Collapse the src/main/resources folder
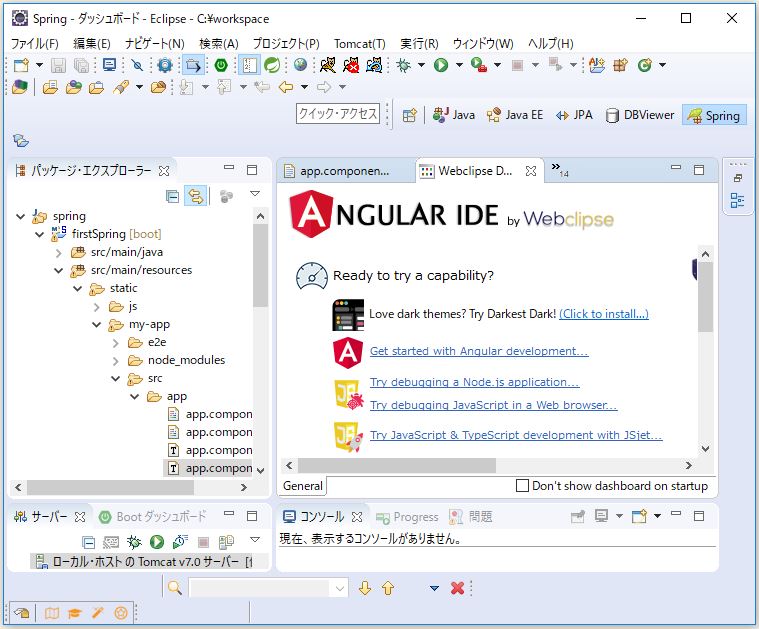759x629 pixels. coord(59,270)
